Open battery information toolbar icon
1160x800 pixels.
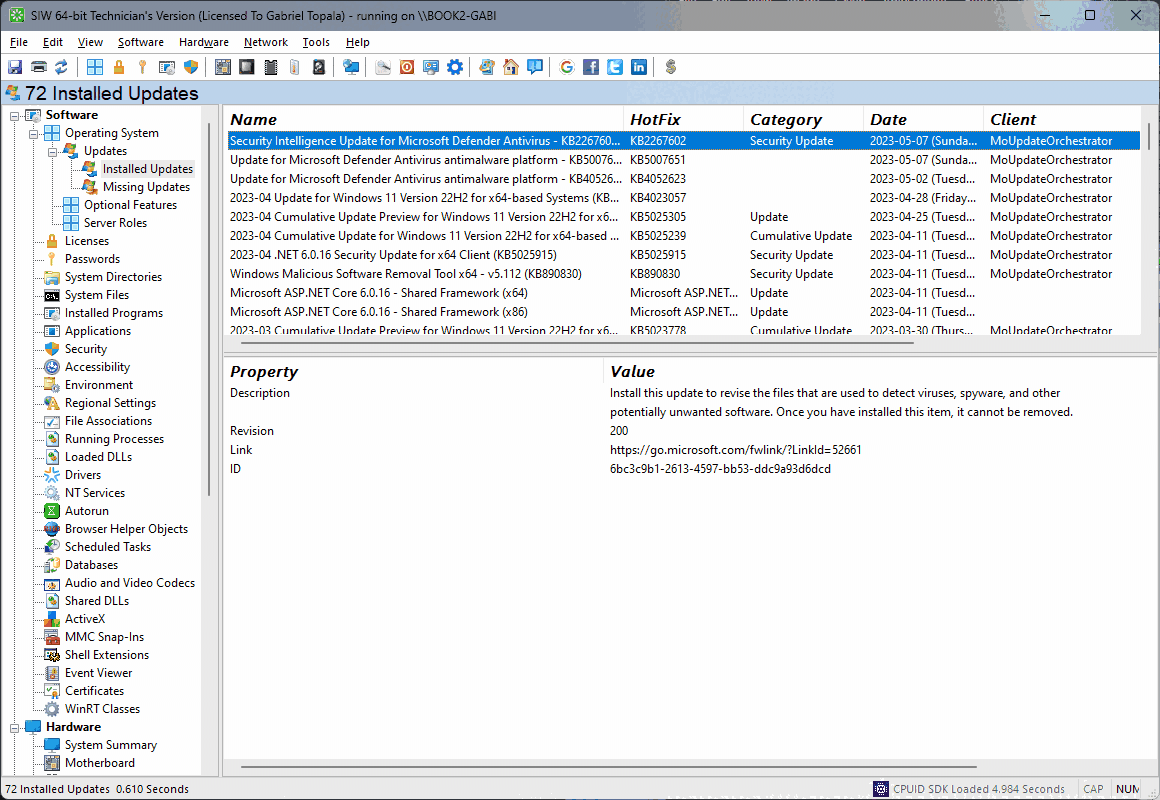click(293, 67)
